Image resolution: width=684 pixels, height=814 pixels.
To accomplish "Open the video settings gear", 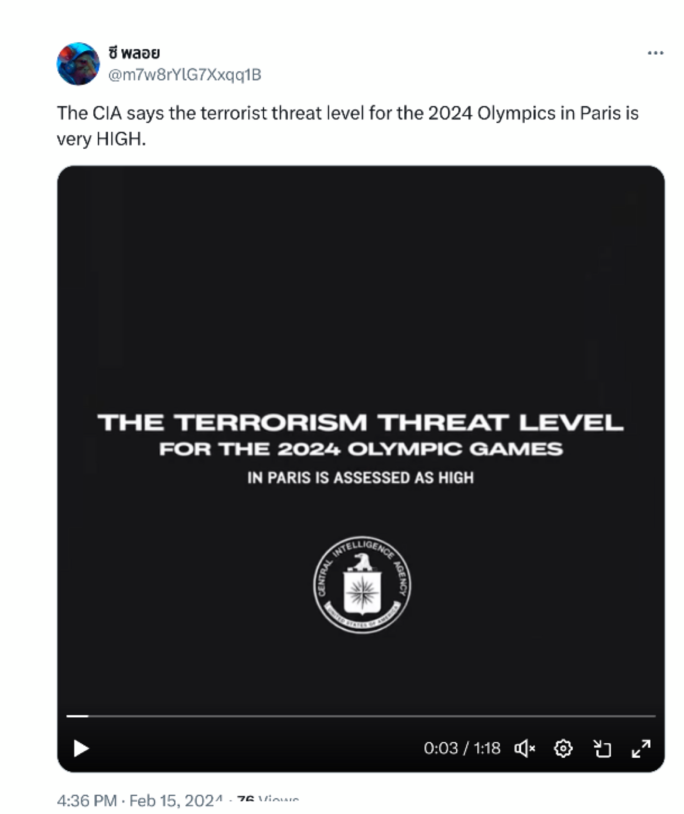I will click(563, 748).
